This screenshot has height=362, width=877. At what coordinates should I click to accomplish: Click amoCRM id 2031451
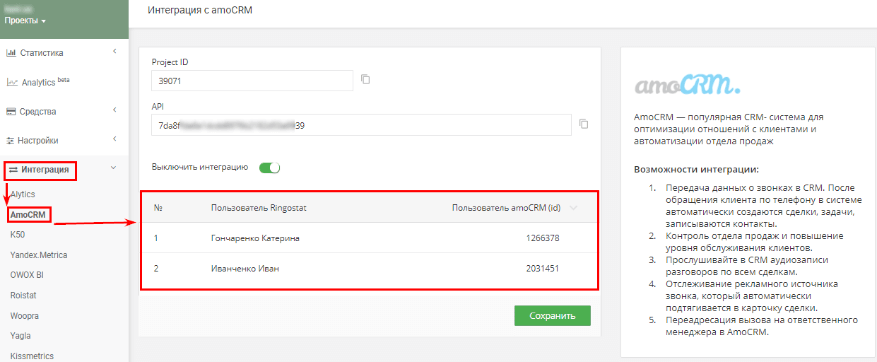pos(543,269)
